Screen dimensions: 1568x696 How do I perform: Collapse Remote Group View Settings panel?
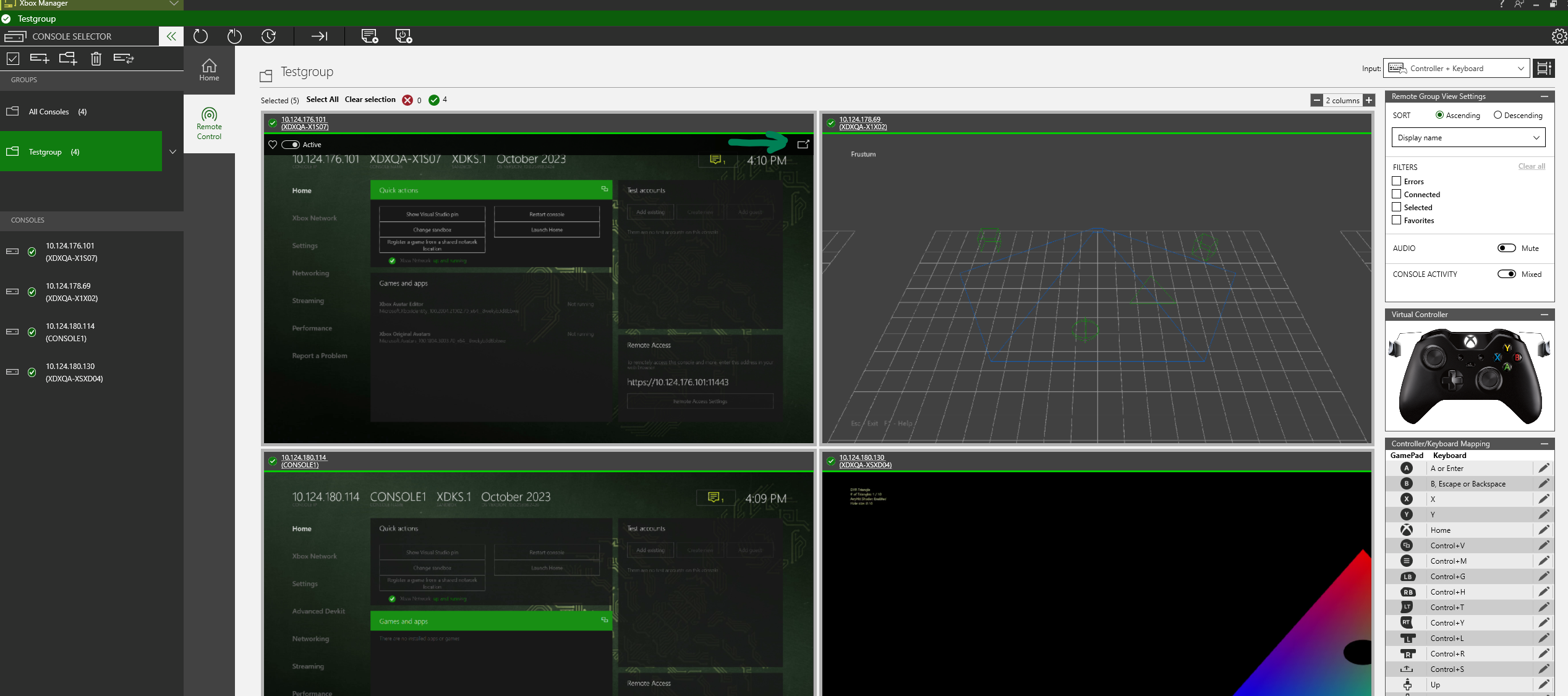1544,96
